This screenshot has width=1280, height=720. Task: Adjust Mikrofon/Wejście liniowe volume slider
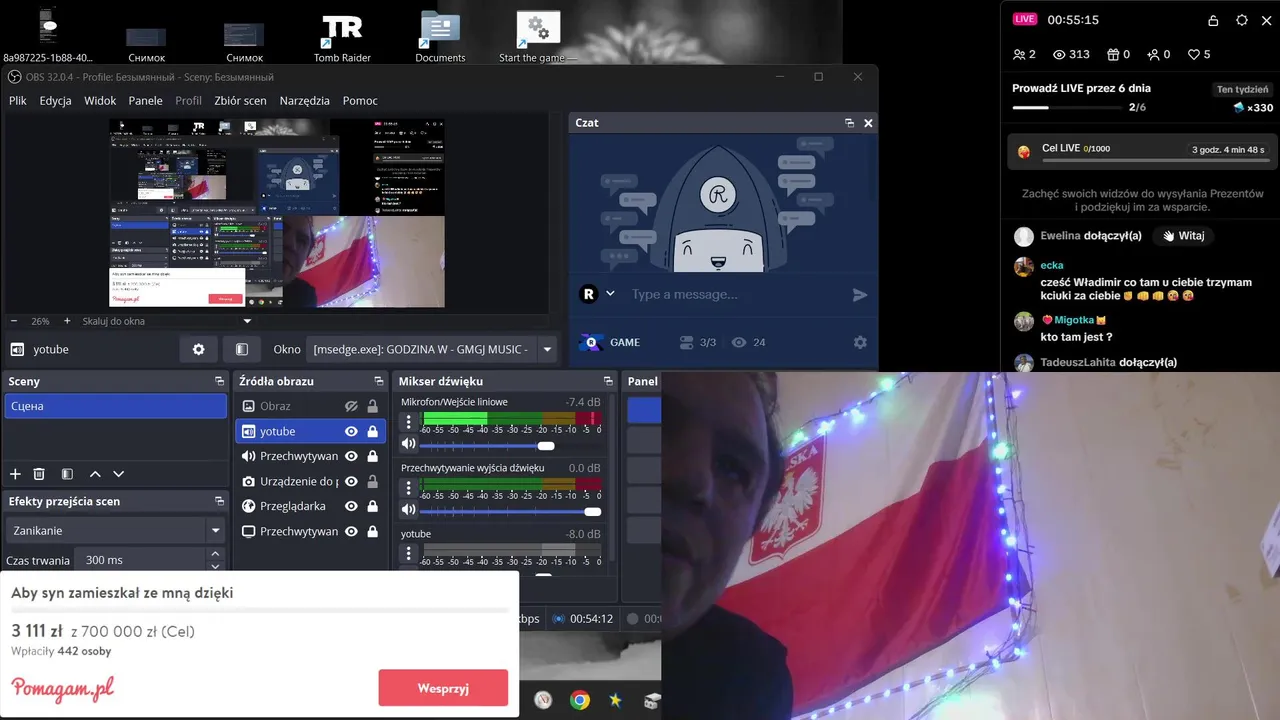click(x=510, y=445)
